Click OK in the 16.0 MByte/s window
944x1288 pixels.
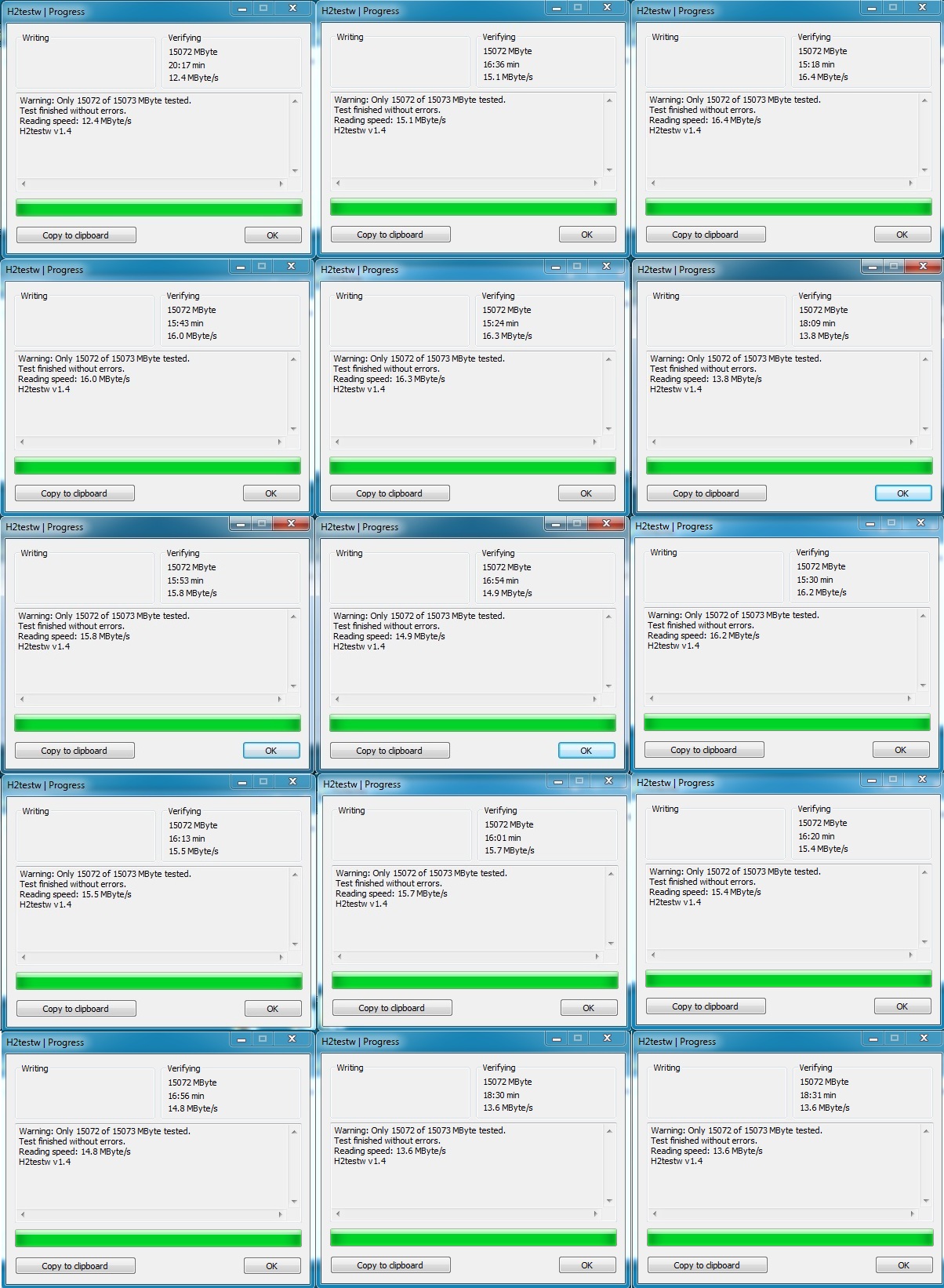point(271,493)
